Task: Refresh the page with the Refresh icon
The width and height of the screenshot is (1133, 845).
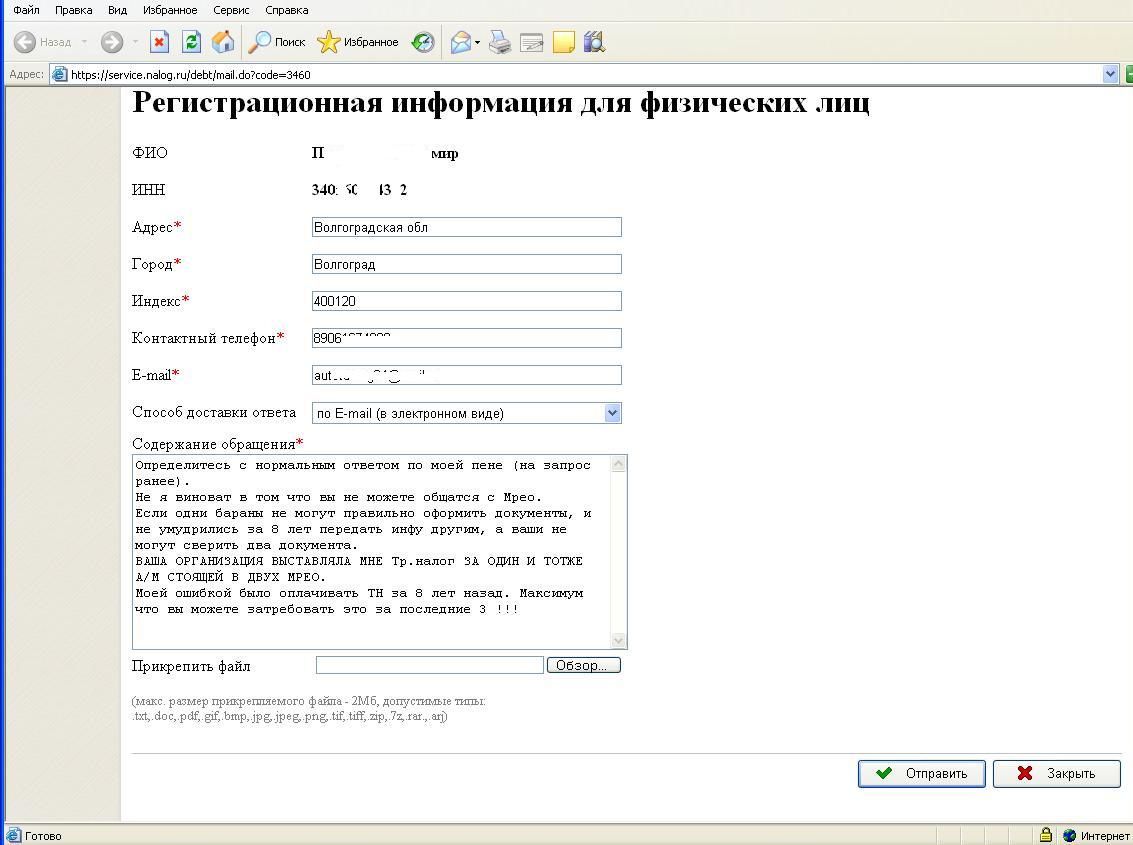Action: (x=191, y=42)
